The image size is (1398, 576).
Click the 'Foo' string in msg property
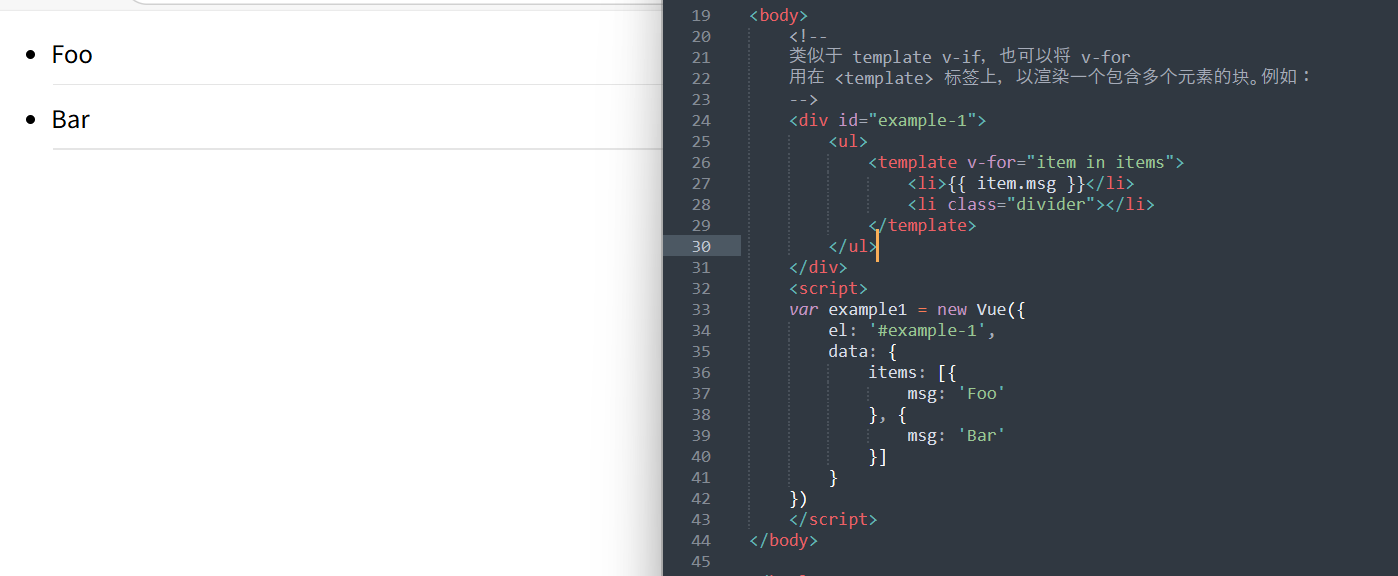tap(981, 393)
